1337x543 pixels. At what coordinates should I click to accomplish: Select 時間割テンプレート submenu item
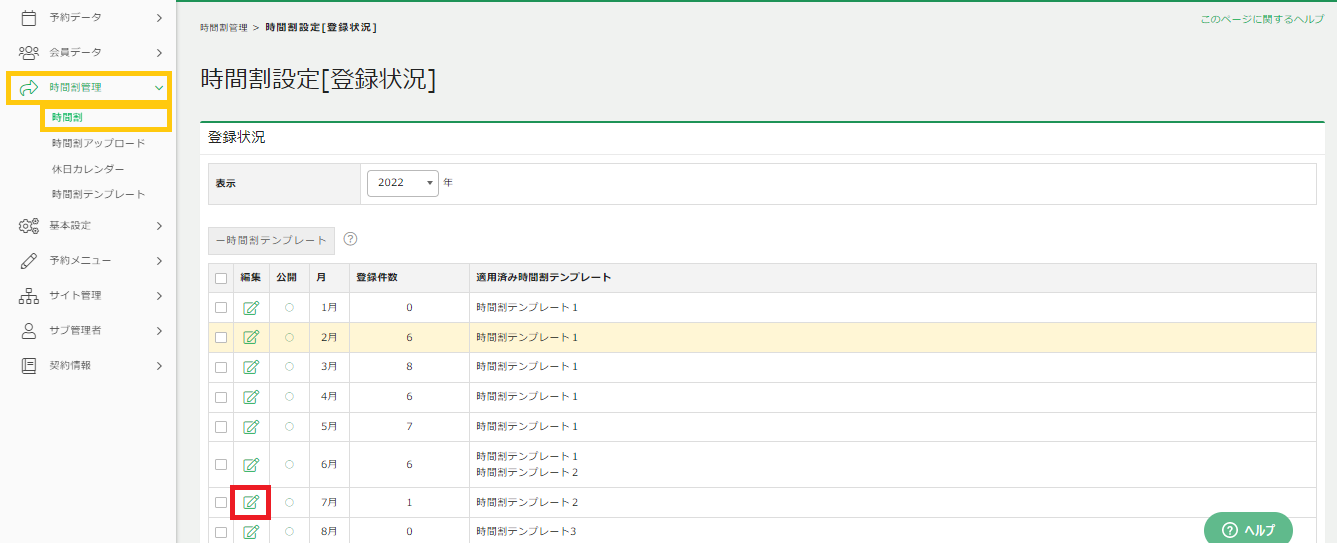coord(98,194)
